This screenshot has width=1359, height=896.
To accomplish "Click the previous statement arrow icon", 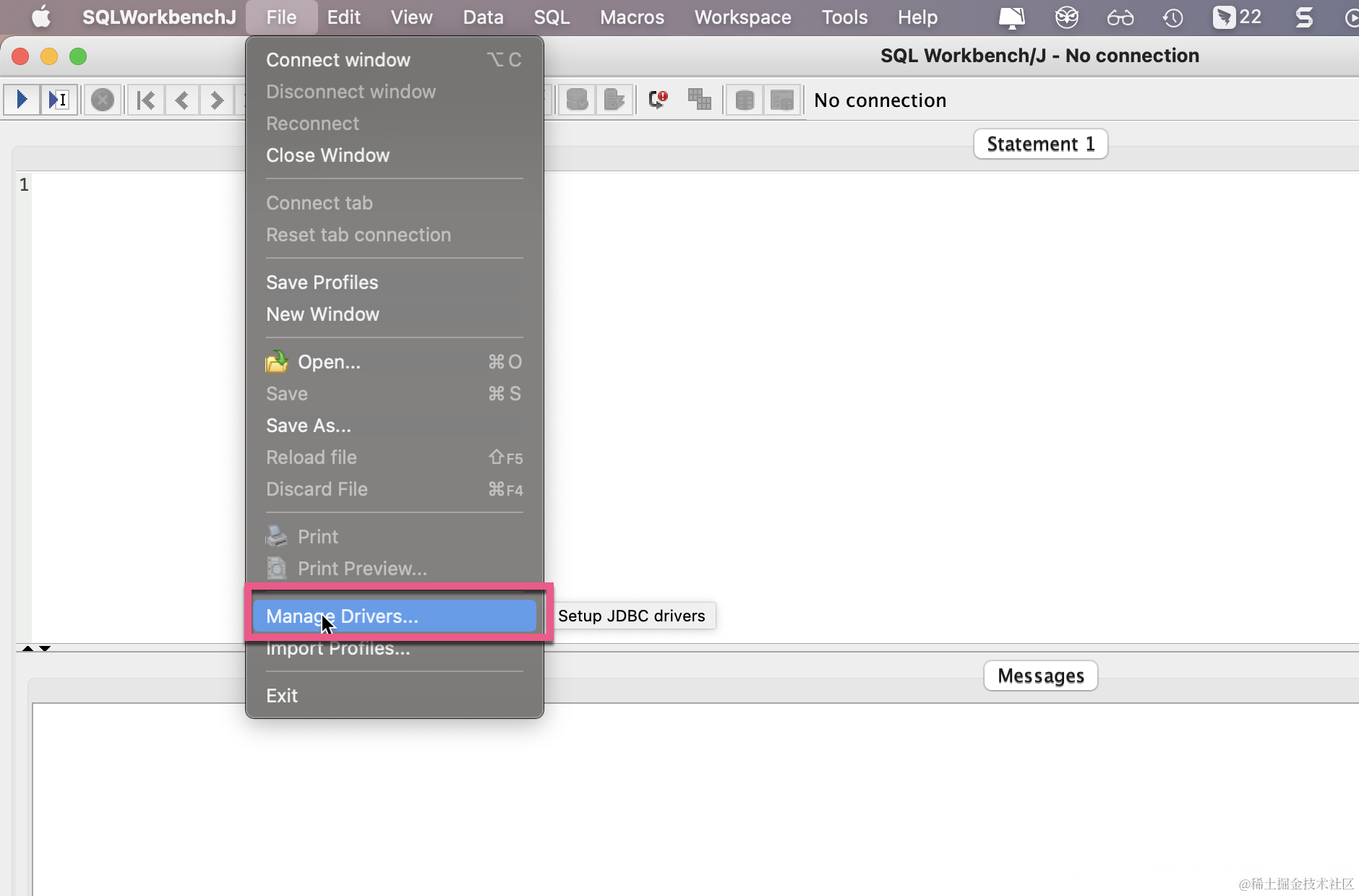I will 182,100.
